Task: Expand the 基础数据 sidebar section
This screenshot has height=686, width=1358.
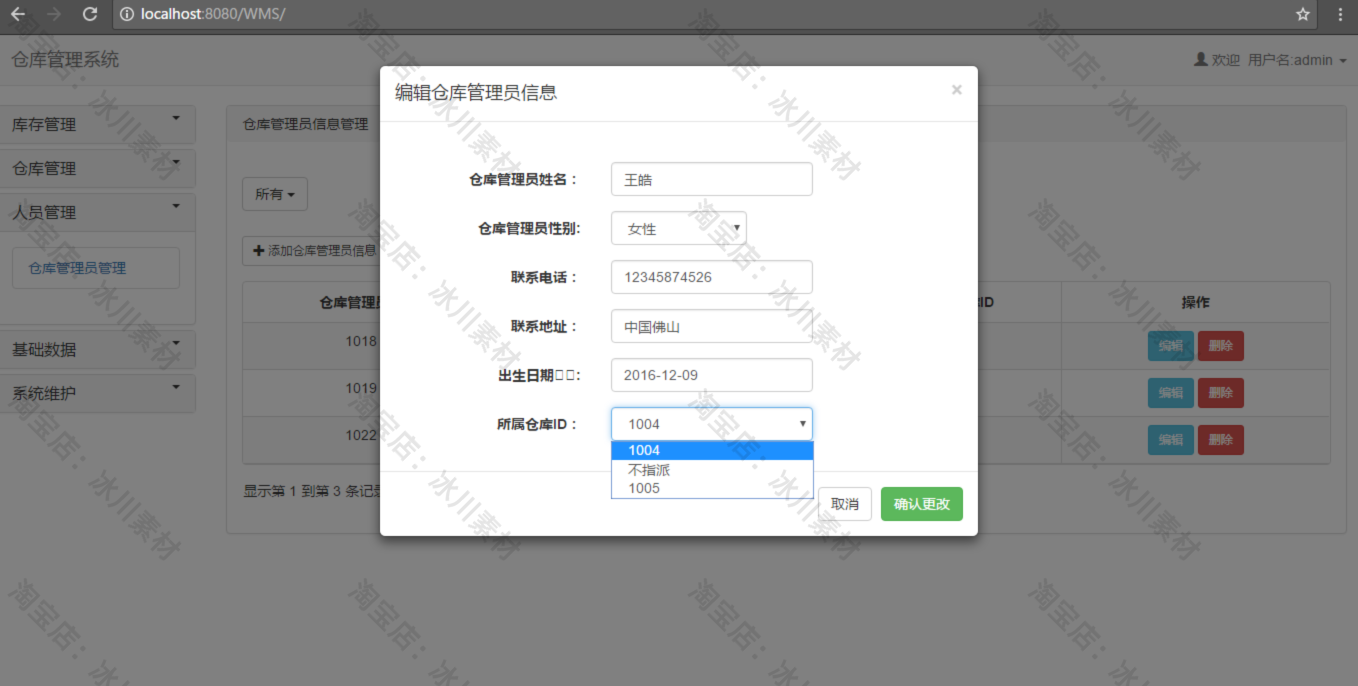Action: tap(98, 350)
